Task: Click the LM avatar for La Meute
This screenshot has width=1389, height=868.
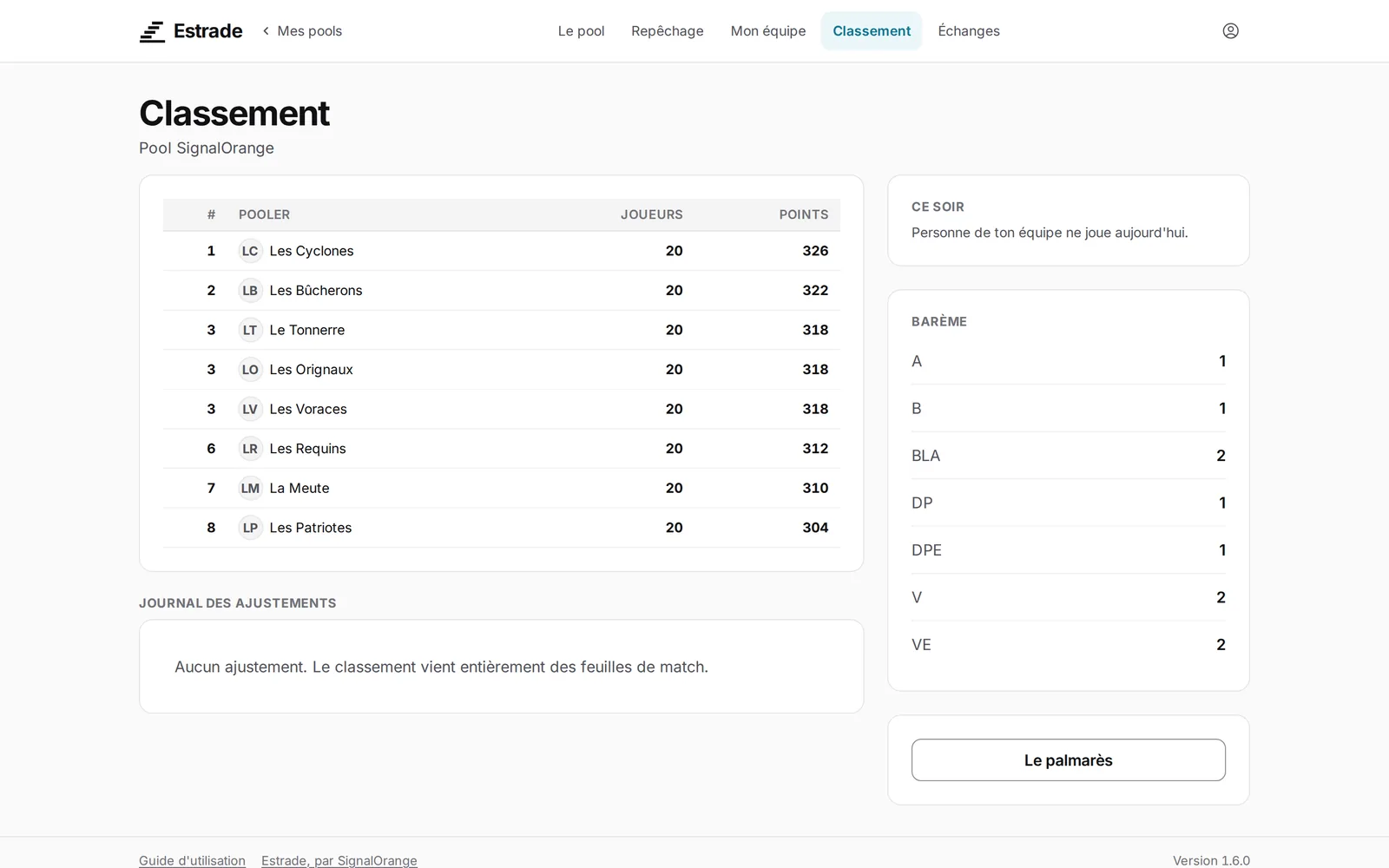Action: point(250,488)
